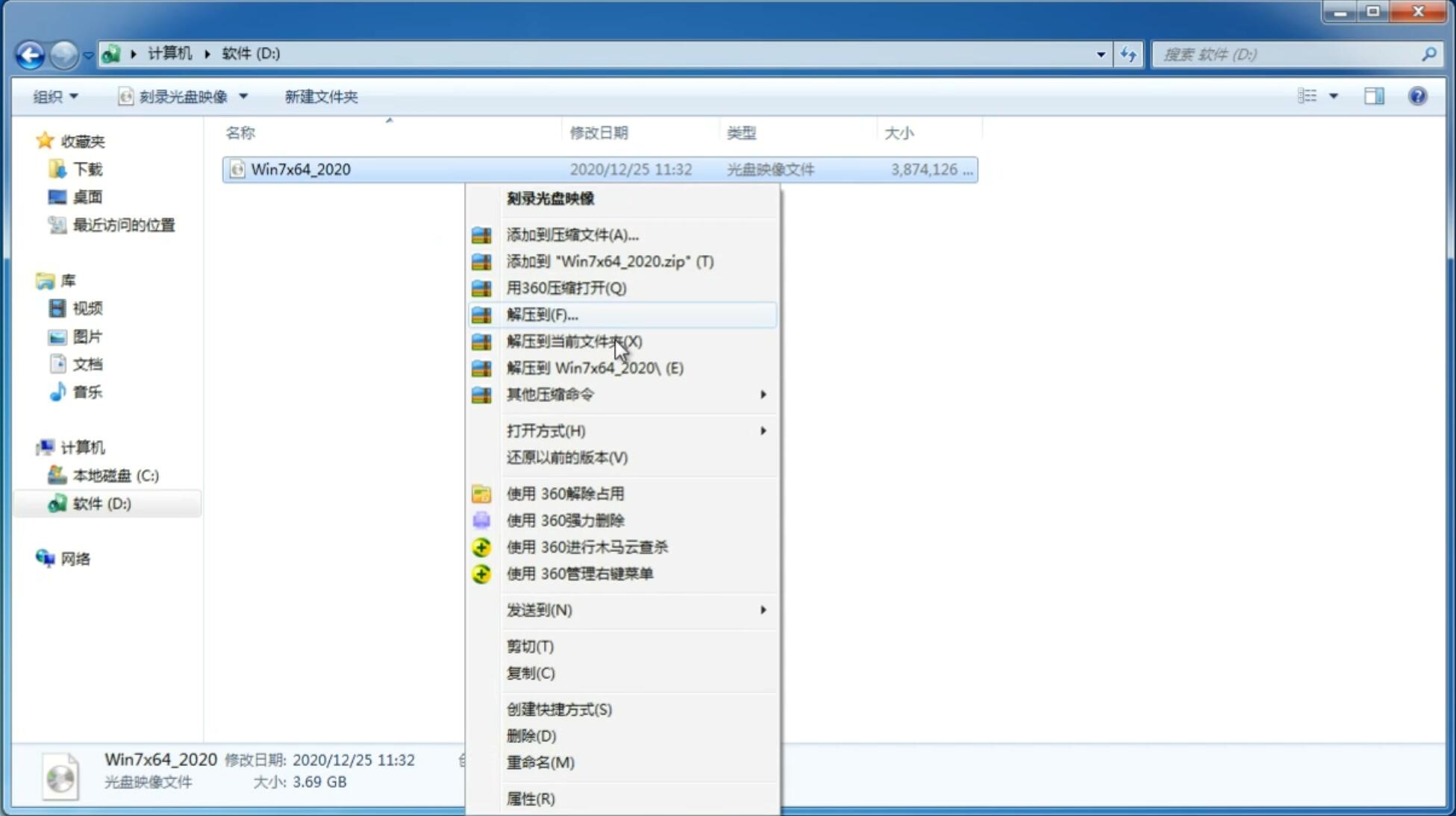Click 使用360解除占用 icon
This screenshot has height=816, width=1456.
pos(480,493)
